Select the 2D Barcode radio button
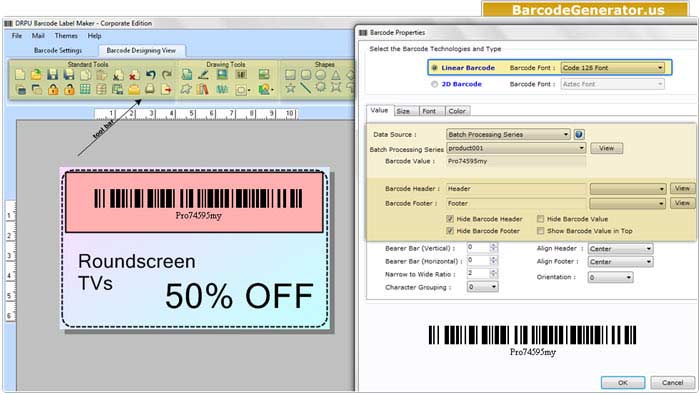Viewport: 700px width, 394px height. tap(434, 84)
